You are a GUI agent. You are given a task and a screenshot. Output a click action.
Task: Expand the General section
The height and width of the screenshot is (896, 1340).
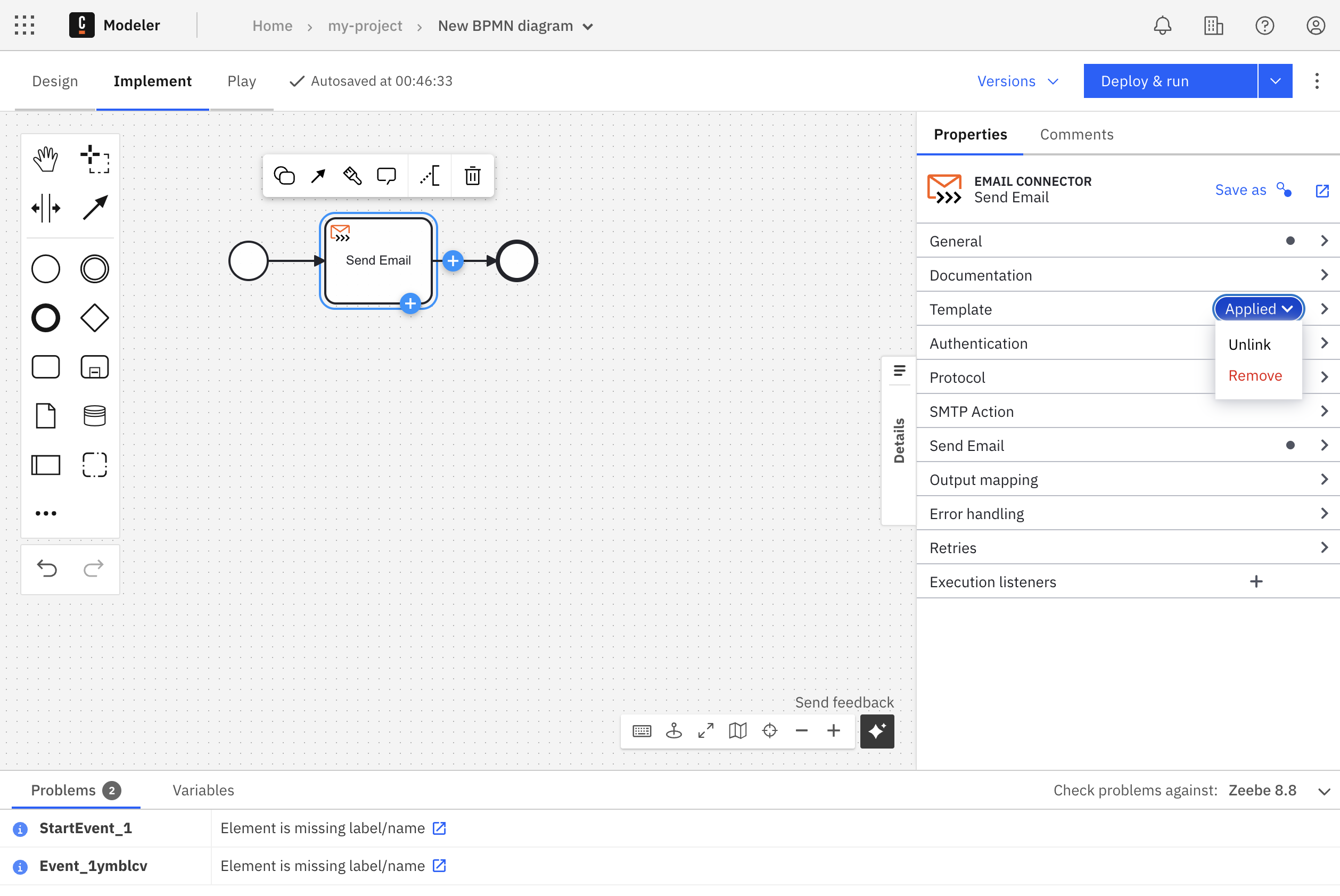tap(1128, 241)
